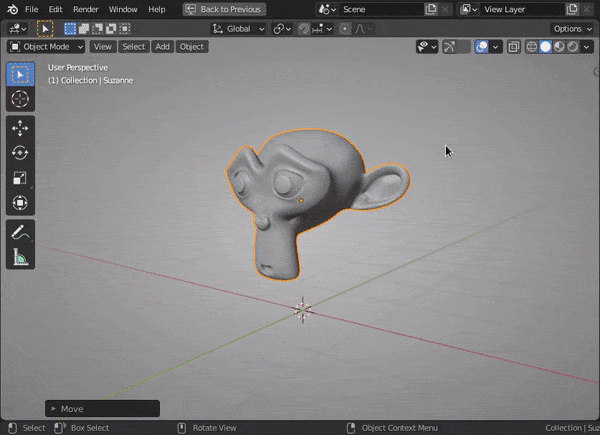Open the Global transform orientation dropdown
The width and height of the screenshot is (600, 435).
point(238,29)
